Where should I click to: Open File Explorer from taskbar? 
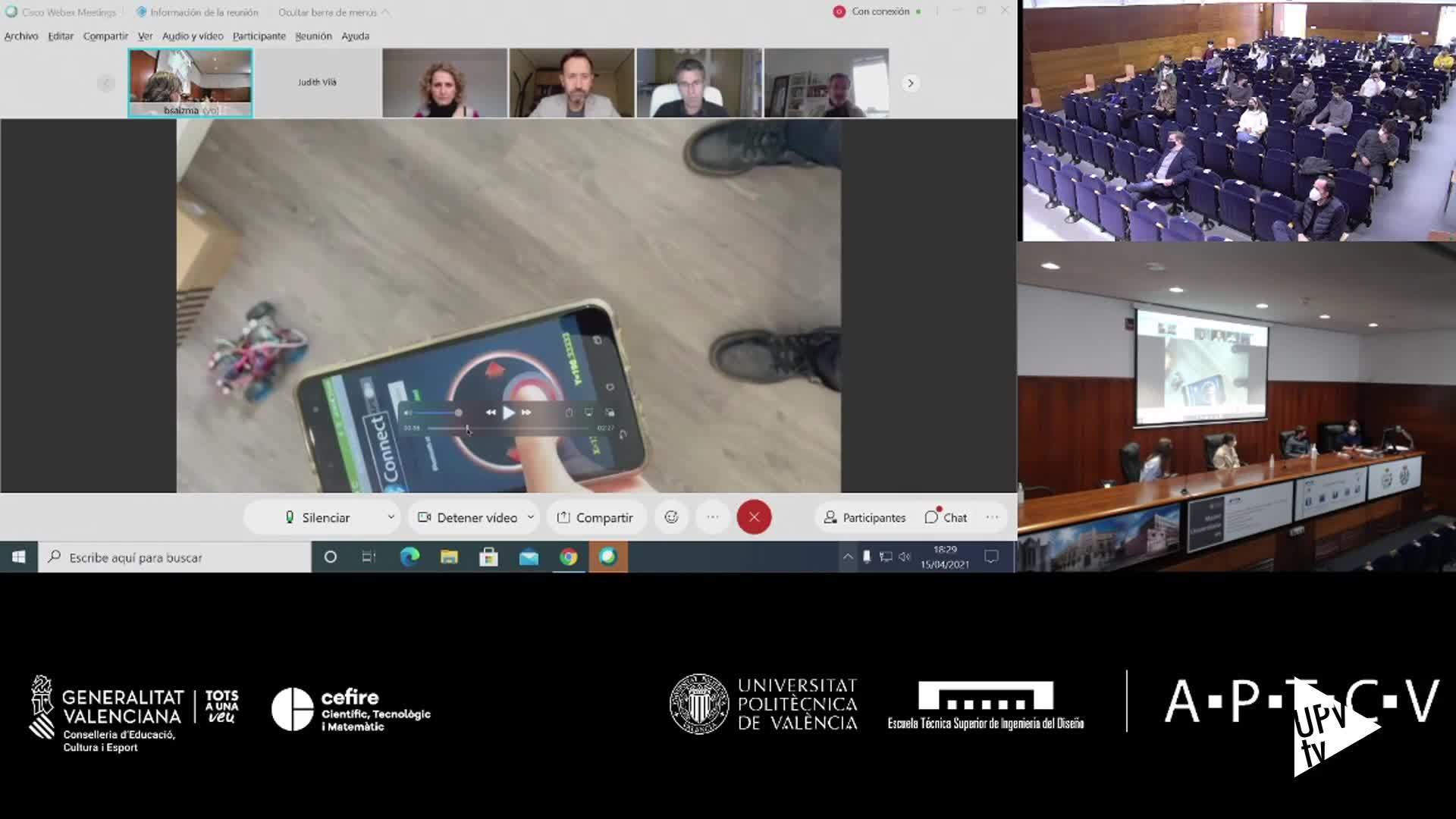tap(449, 557)
